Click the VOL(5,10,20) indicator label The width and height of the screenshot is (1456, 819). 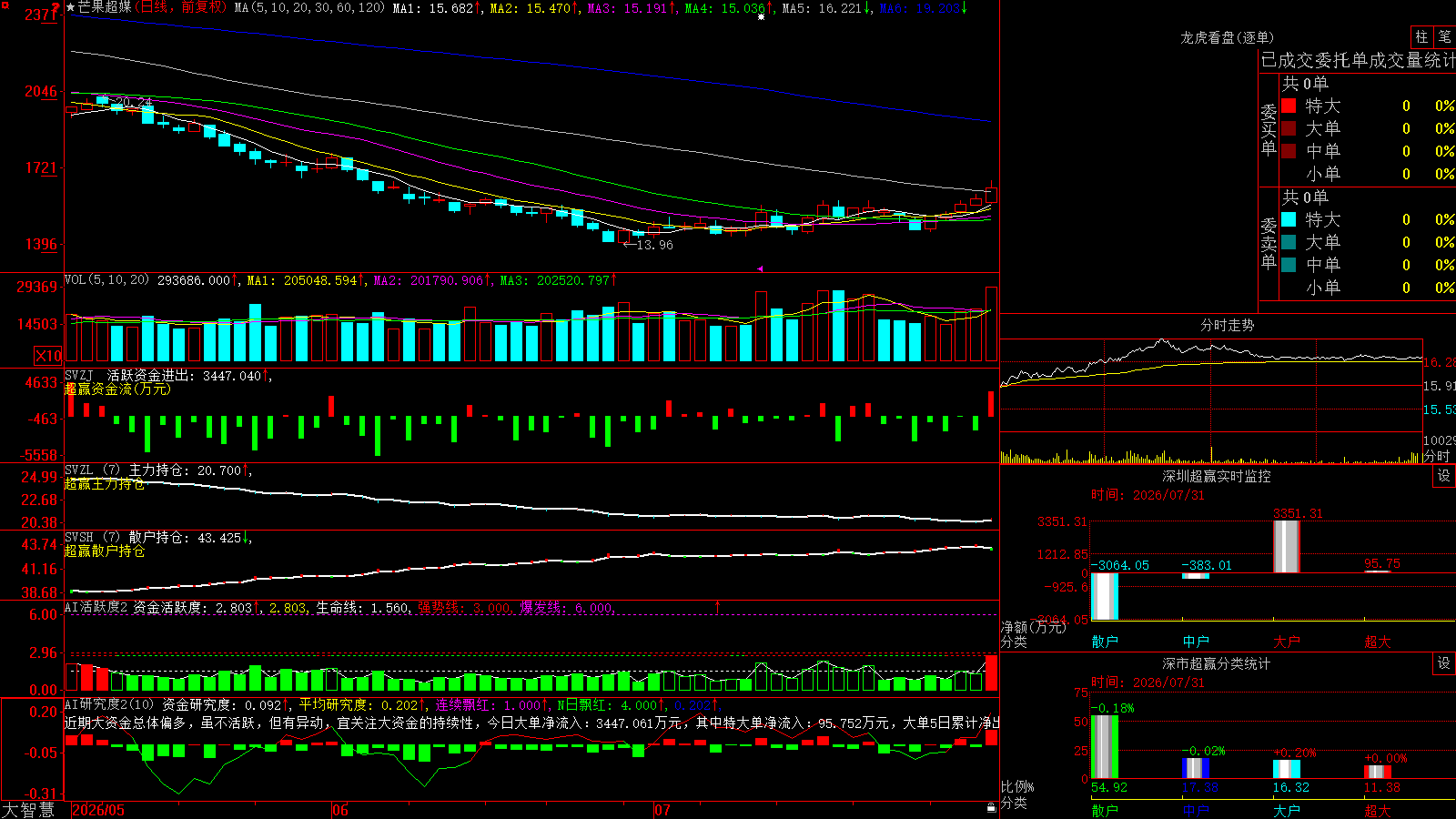[x=106, y=280]
